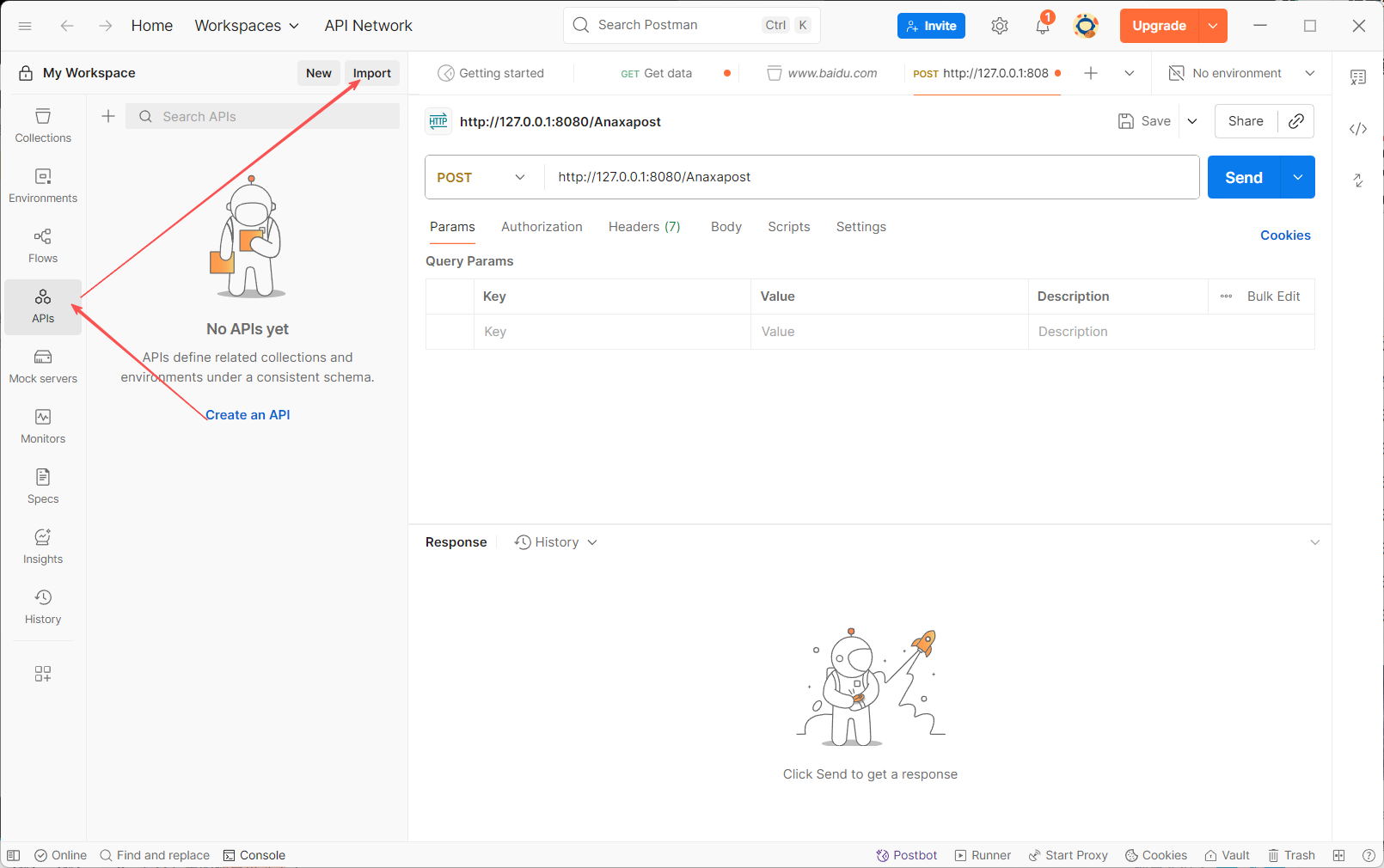Open the two-pane layout icon in the status bar
Image resolution: width=1384 pixels, height=868 pixels.
[1338, 855]
